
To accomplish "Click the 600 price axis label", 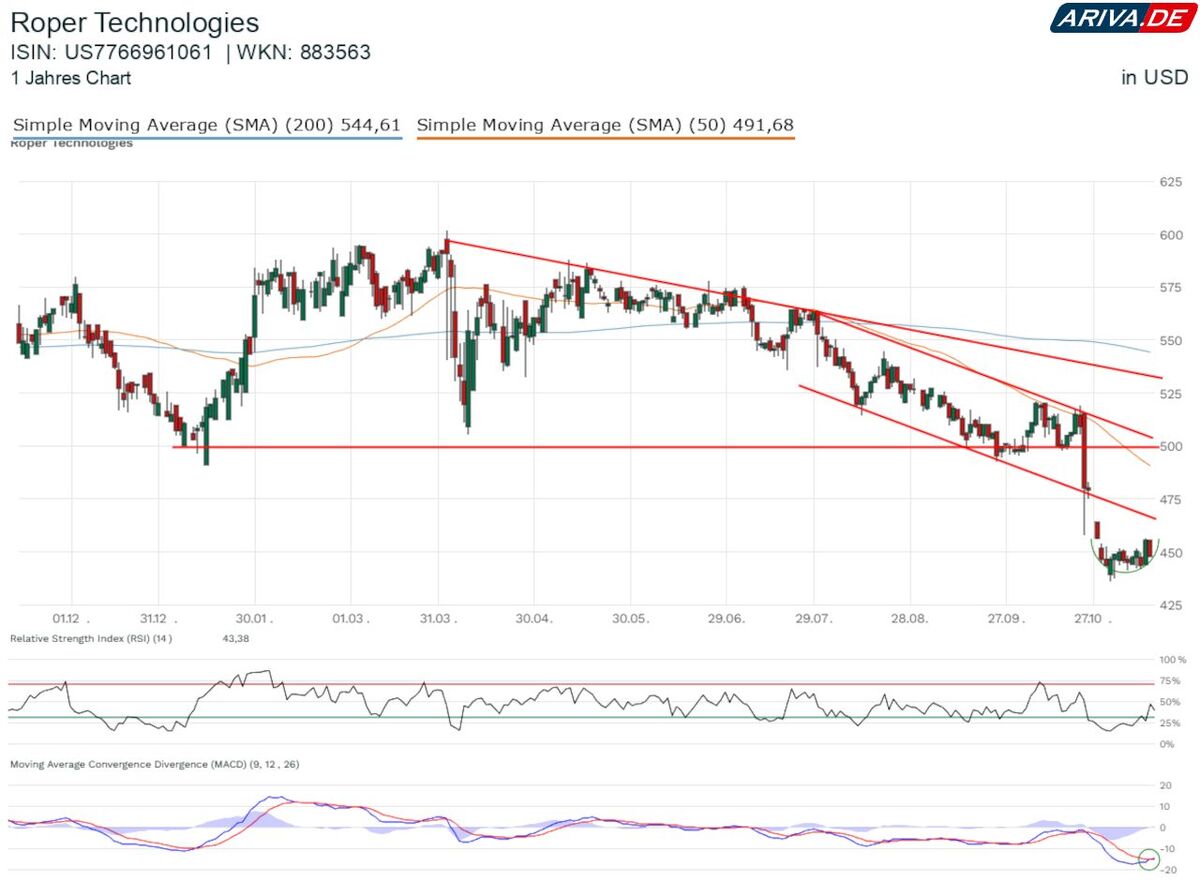I will coord(1171,235).
